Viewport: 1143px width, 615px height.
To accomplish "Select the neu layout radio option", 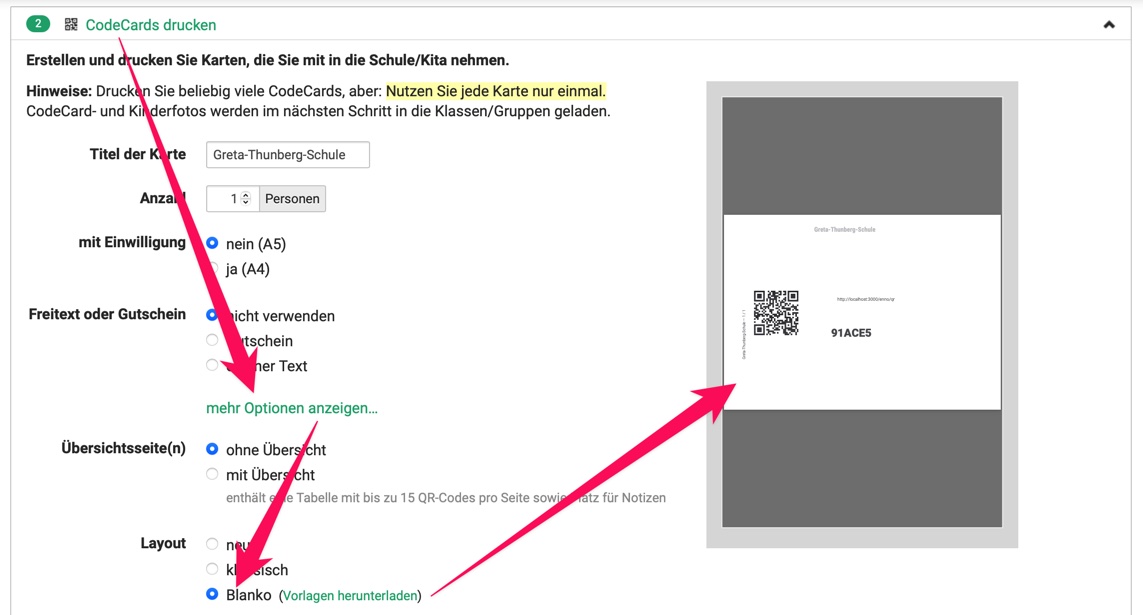I will (212, 544).
